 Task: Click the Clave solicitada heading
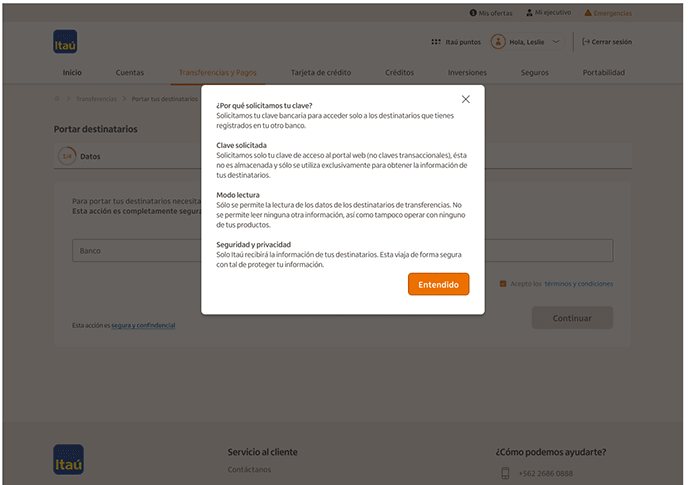click(x=242, y=145)
